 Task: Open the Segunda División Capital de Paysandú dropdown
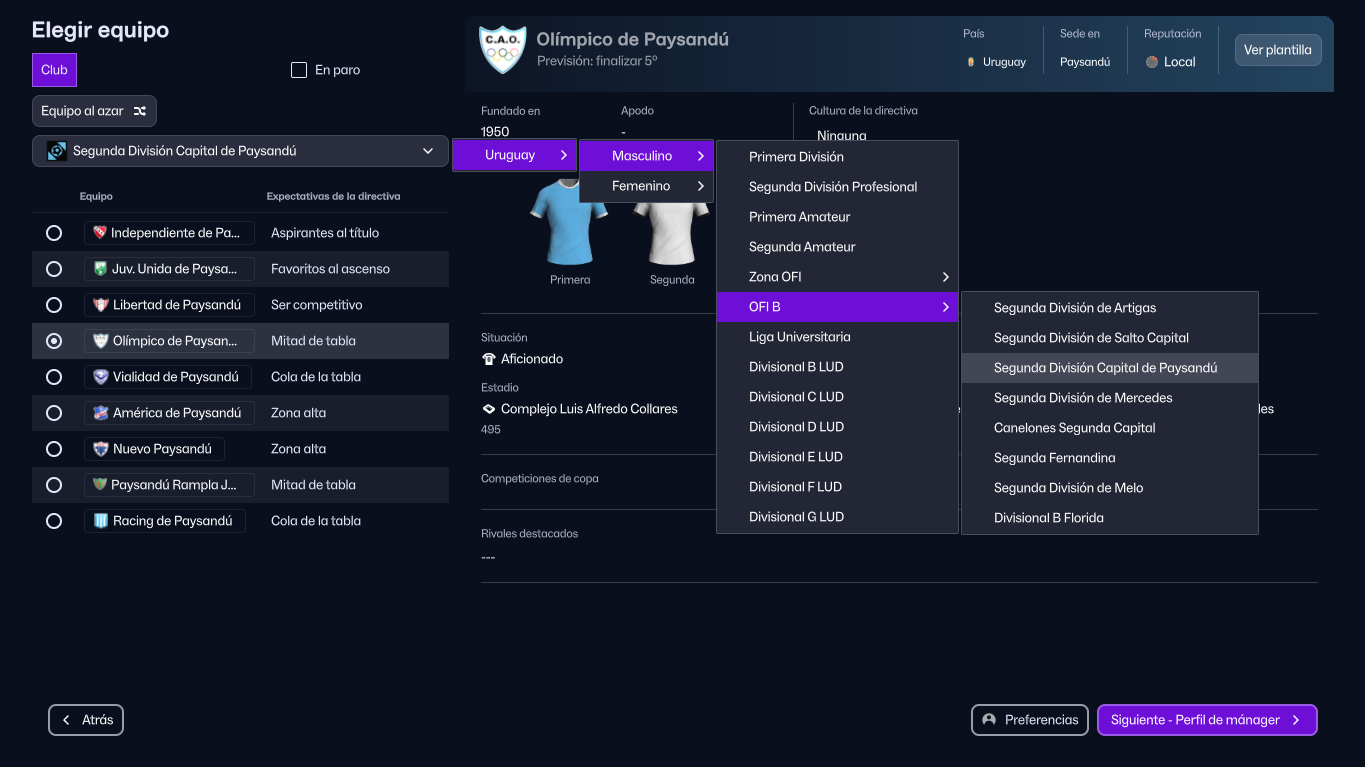click(x=240, y=151)
